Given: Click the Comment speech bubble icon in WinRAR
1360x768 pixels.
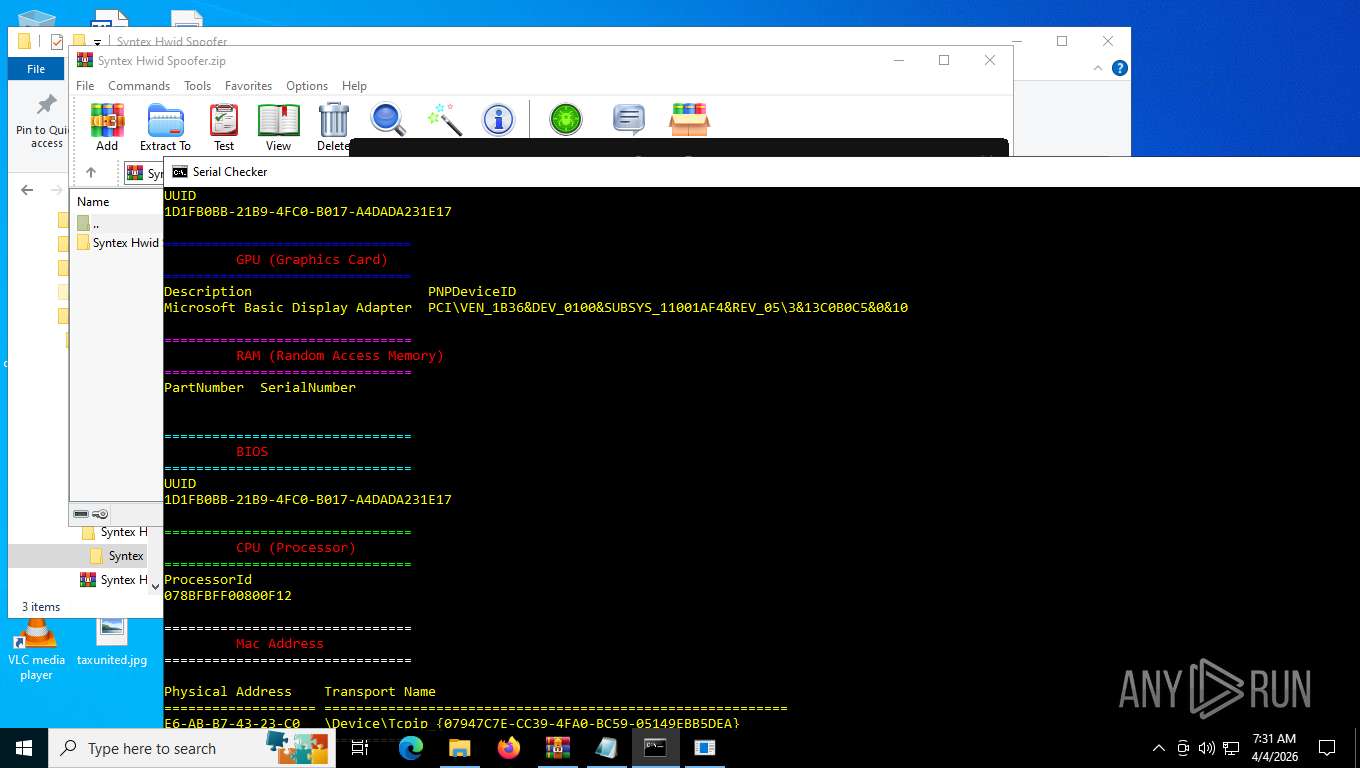Looking at the screenshot, I should [628, 119].
